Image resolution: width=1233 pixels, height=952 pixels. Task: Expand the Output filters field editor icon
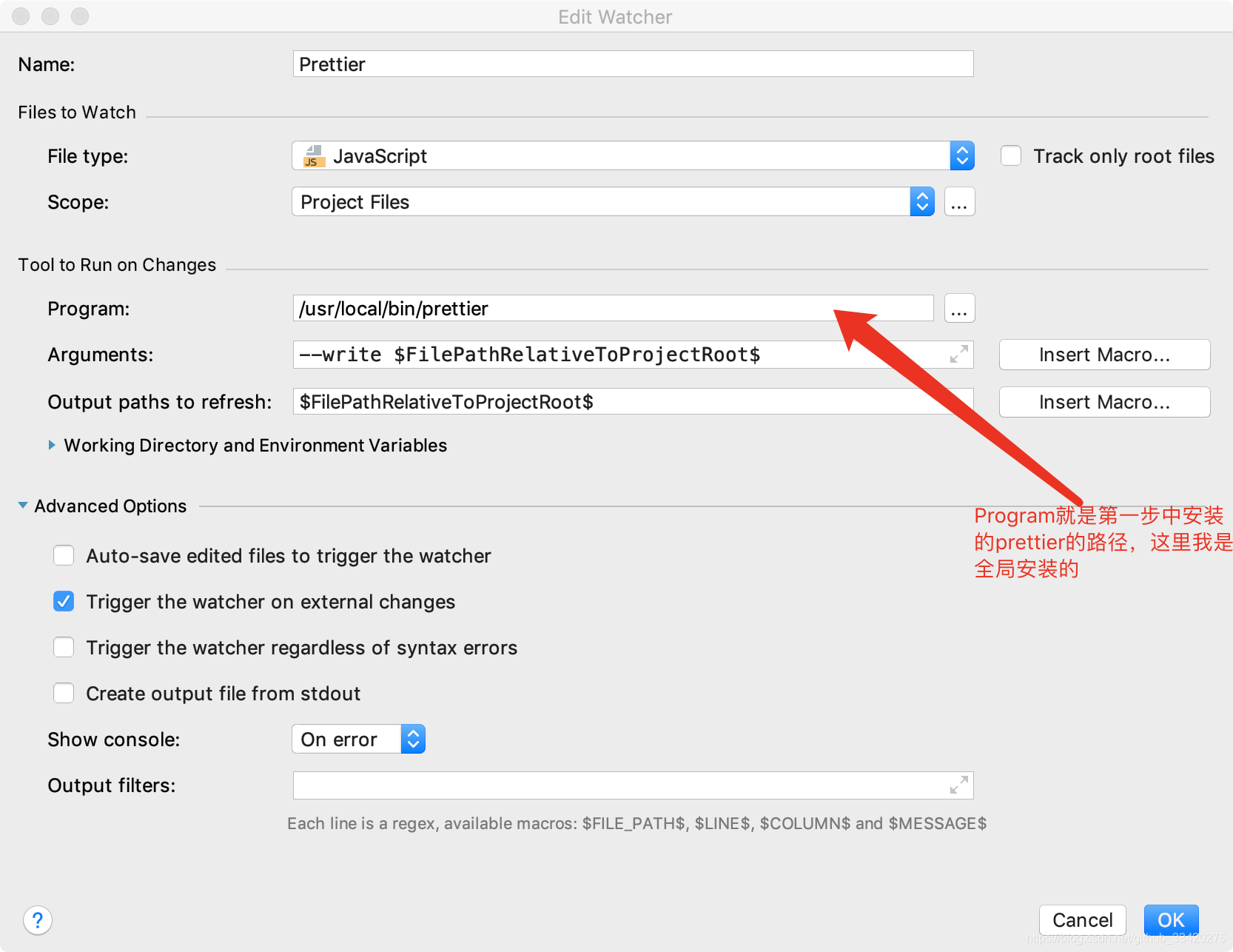(958, 785)
